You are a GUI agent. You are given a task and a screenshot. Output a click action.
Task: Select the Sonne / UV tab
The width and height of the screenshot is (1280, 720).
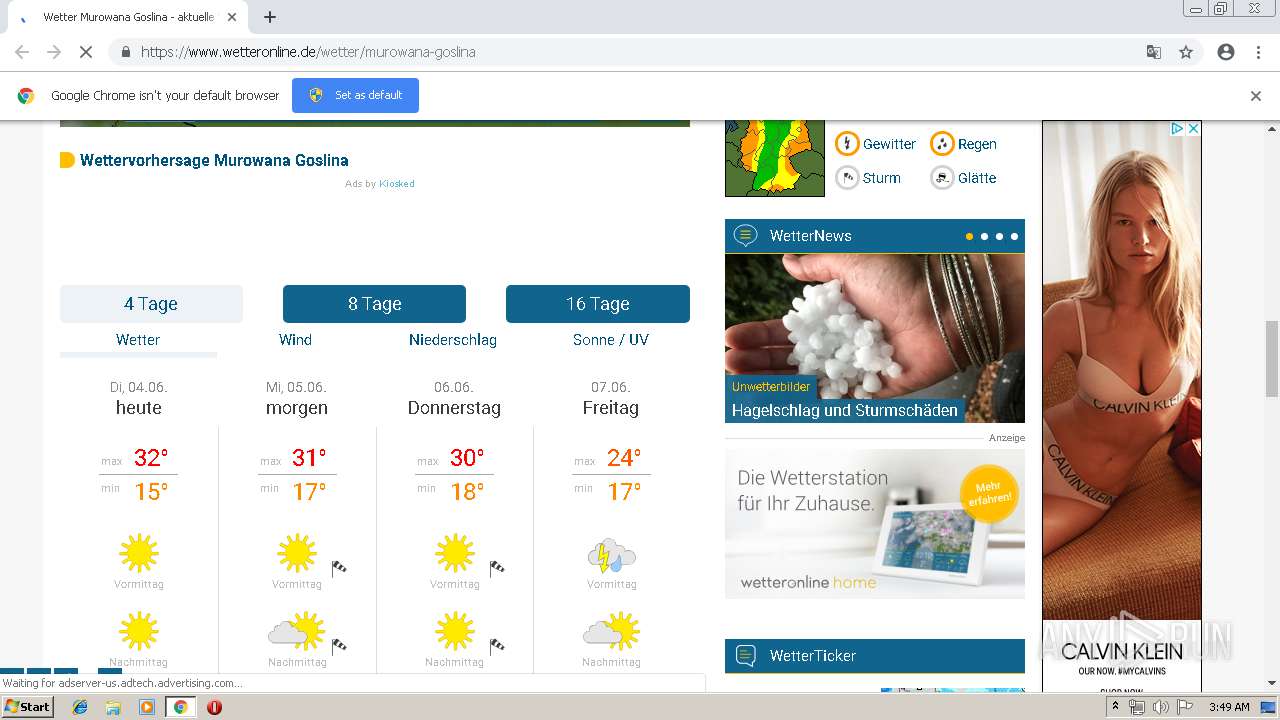coord(611,340)
